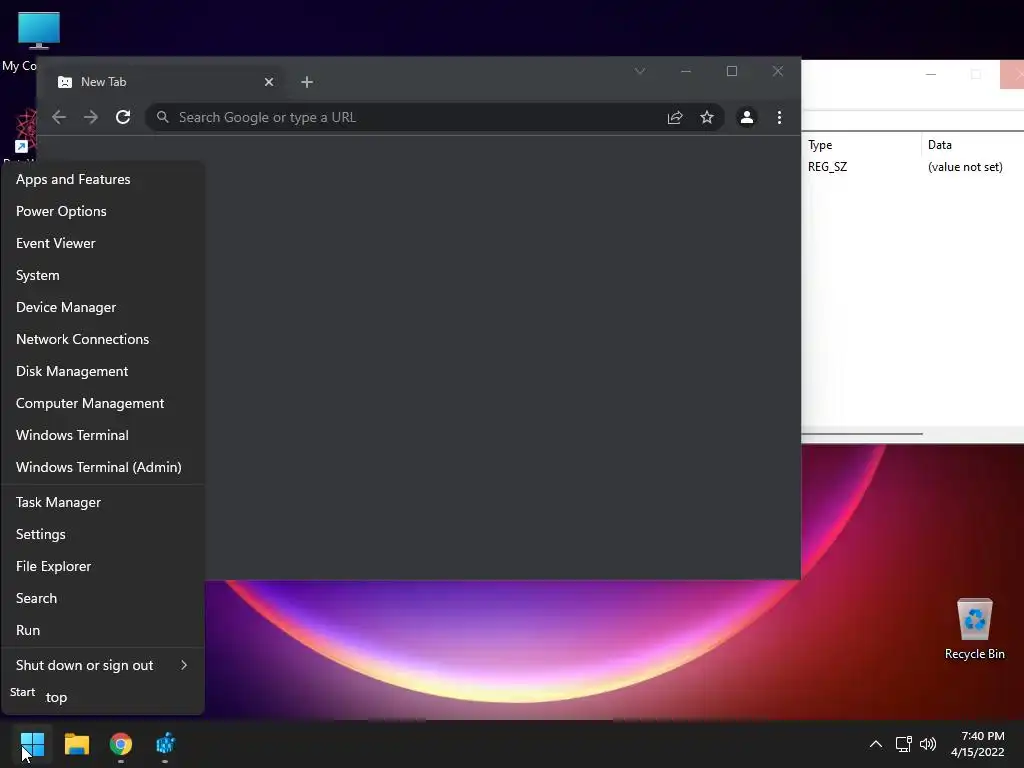Select the REG_SZ cell in registry window
1024x768 pixels.
point(827,167)
